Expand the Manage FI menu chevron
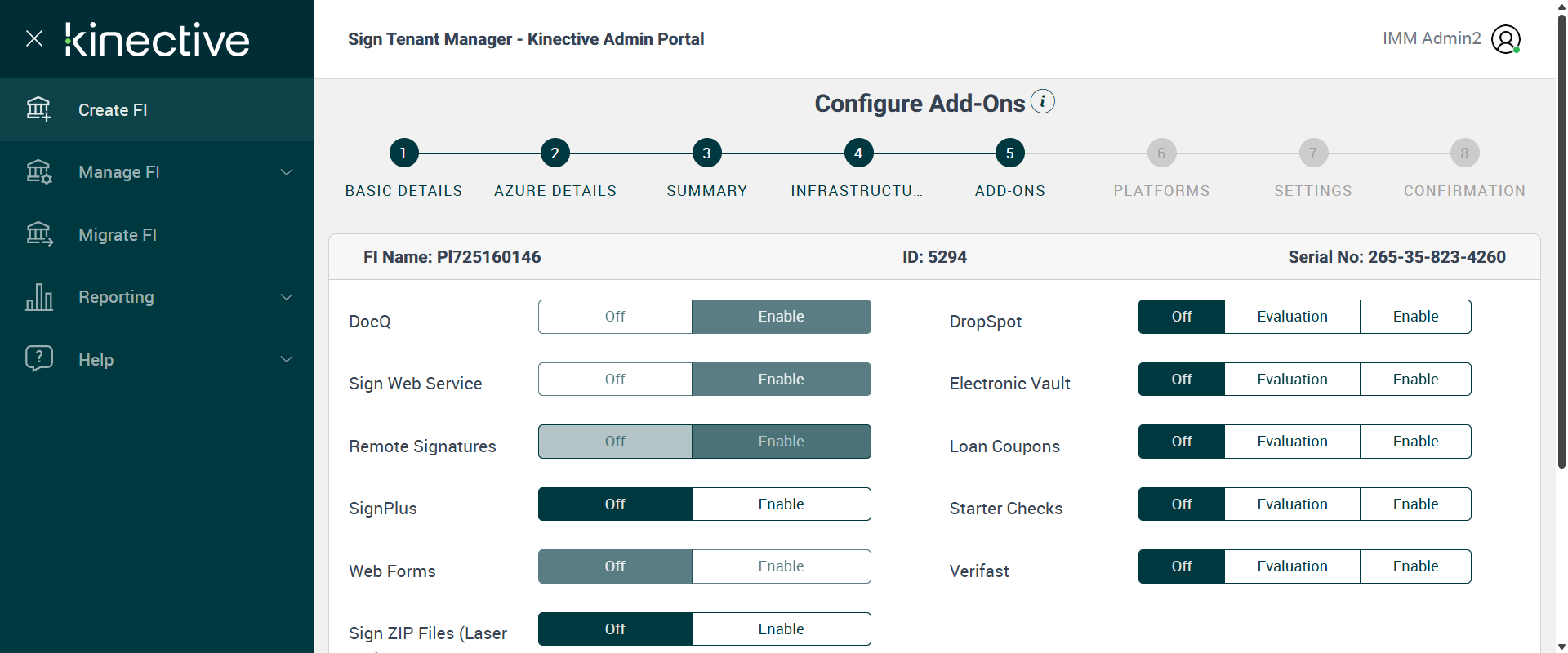1568x653 pixels. click(x=287, y=172)
